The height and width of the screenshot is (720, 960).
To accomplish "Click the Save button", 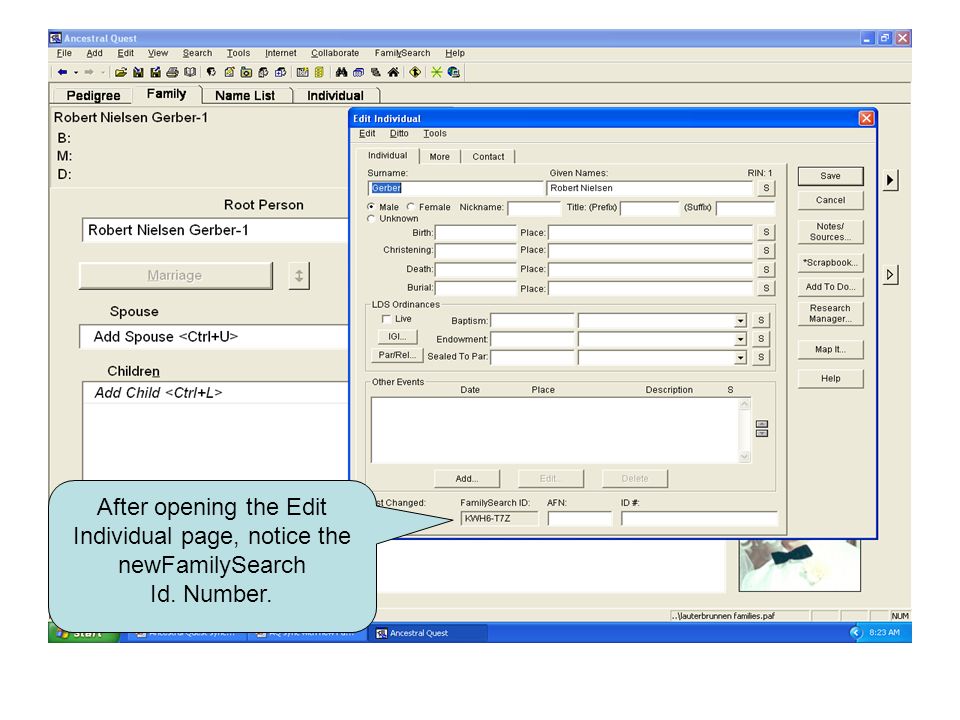I will pyautogui.click(x=830, y=176).
